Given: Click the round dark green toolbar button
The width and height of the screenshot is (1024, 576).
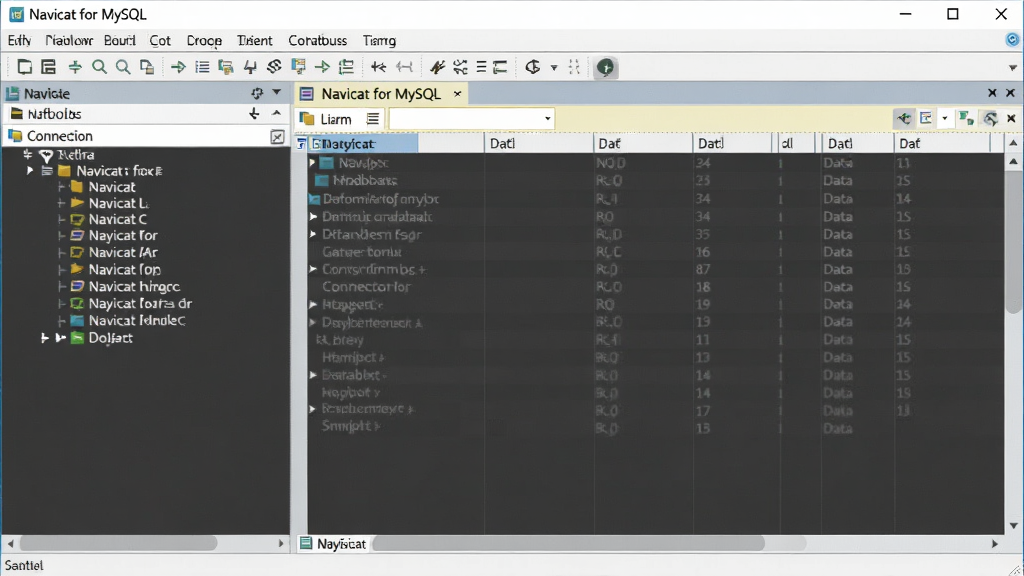Looking at the screenshot, I should click(605, 67).
